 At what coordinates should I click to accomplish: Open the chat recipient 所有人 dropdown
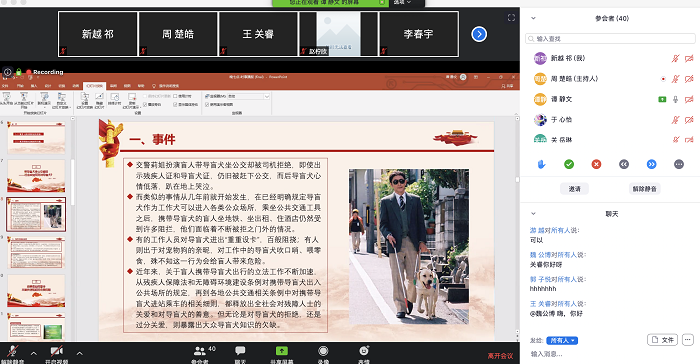pos(562,340)
